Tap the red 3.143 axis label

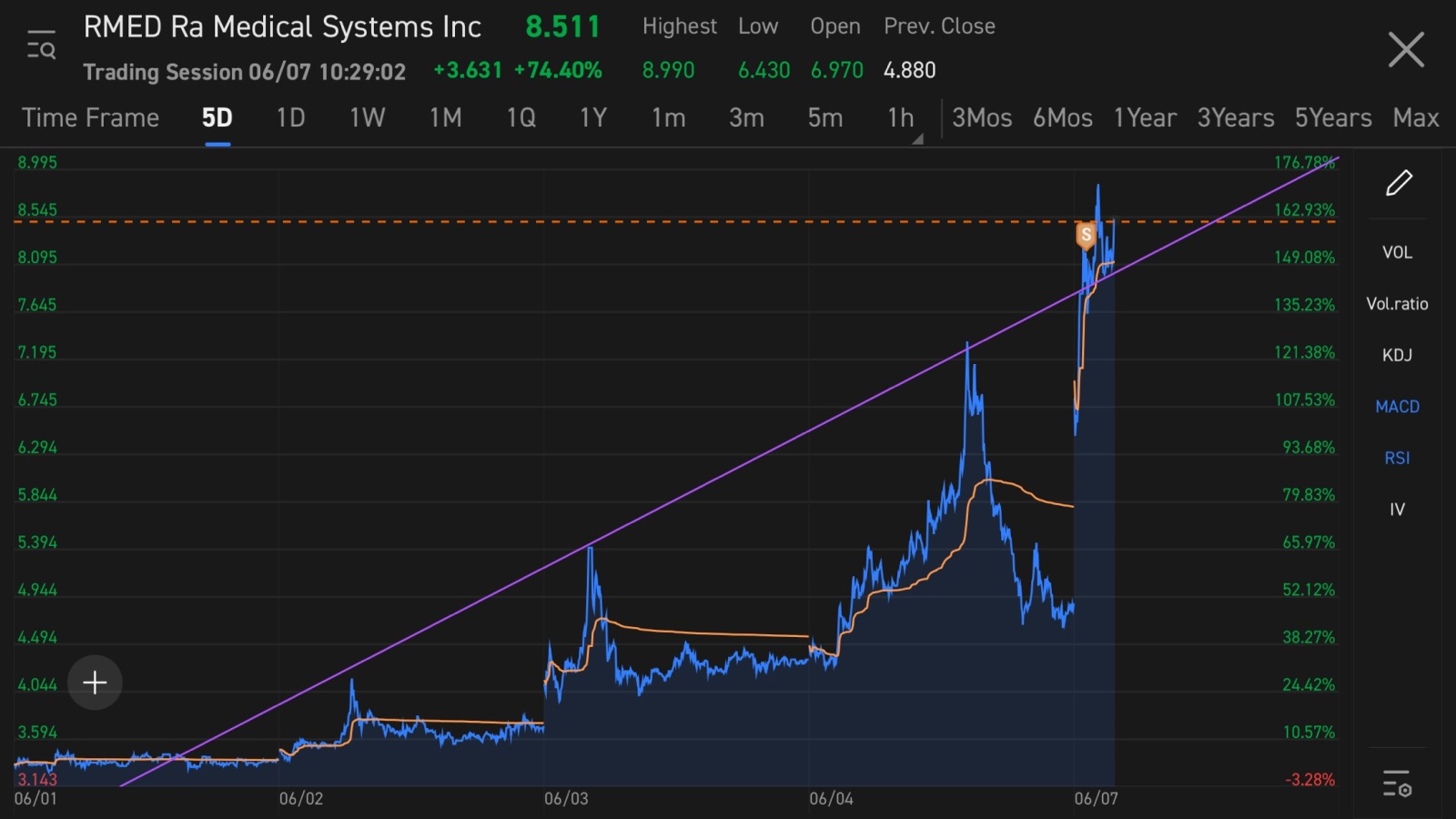point(37,779)
